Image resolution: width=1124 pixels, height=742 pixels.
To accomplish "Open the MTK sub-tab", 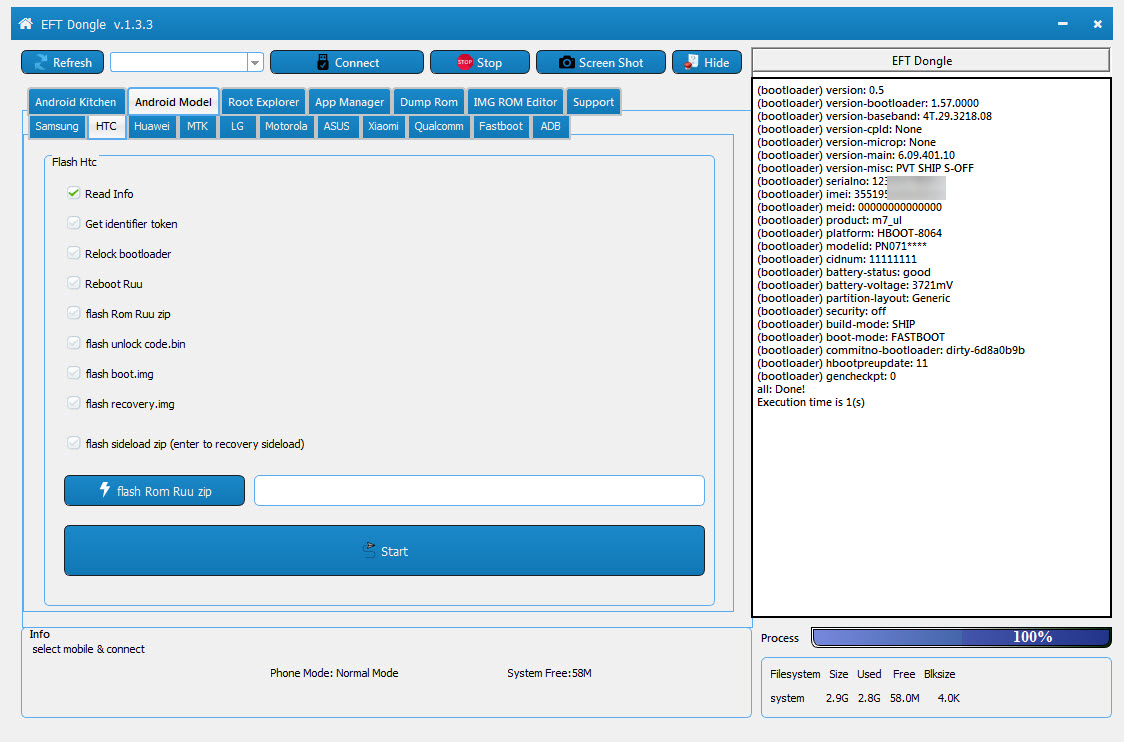I will (197, 126).
